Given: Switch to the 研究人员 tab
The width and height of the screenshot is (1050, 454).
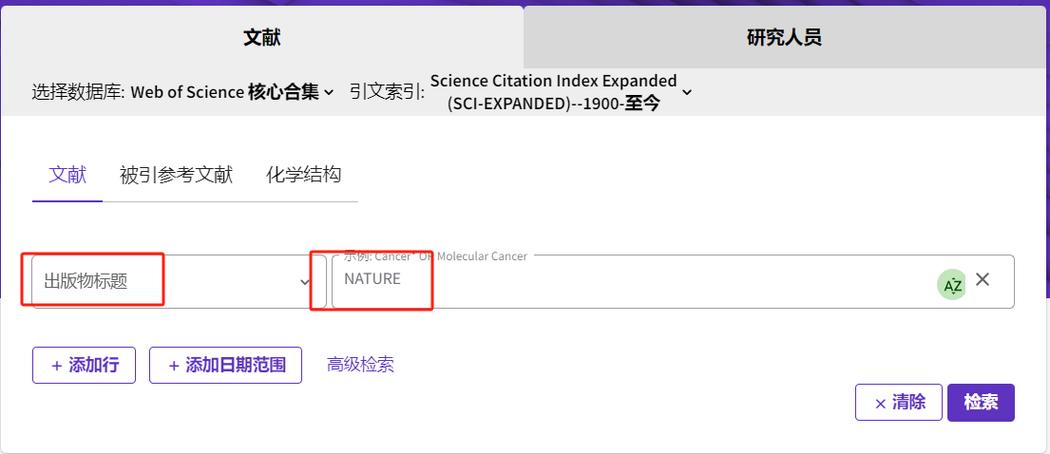Looking at the screenshot, I should click(x=784, y=37).
